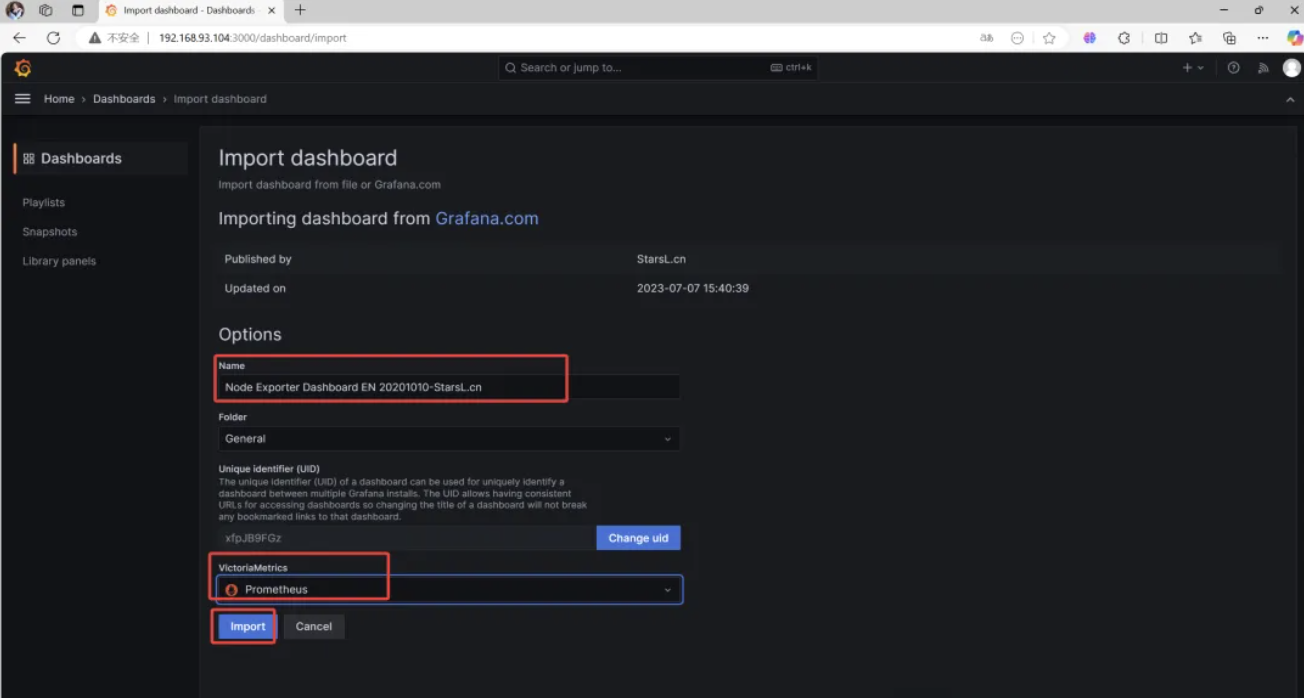Viewport: 1304px width, 698px height.
Task: Click the Prometheus data source icon
Action: click(232, 590)
